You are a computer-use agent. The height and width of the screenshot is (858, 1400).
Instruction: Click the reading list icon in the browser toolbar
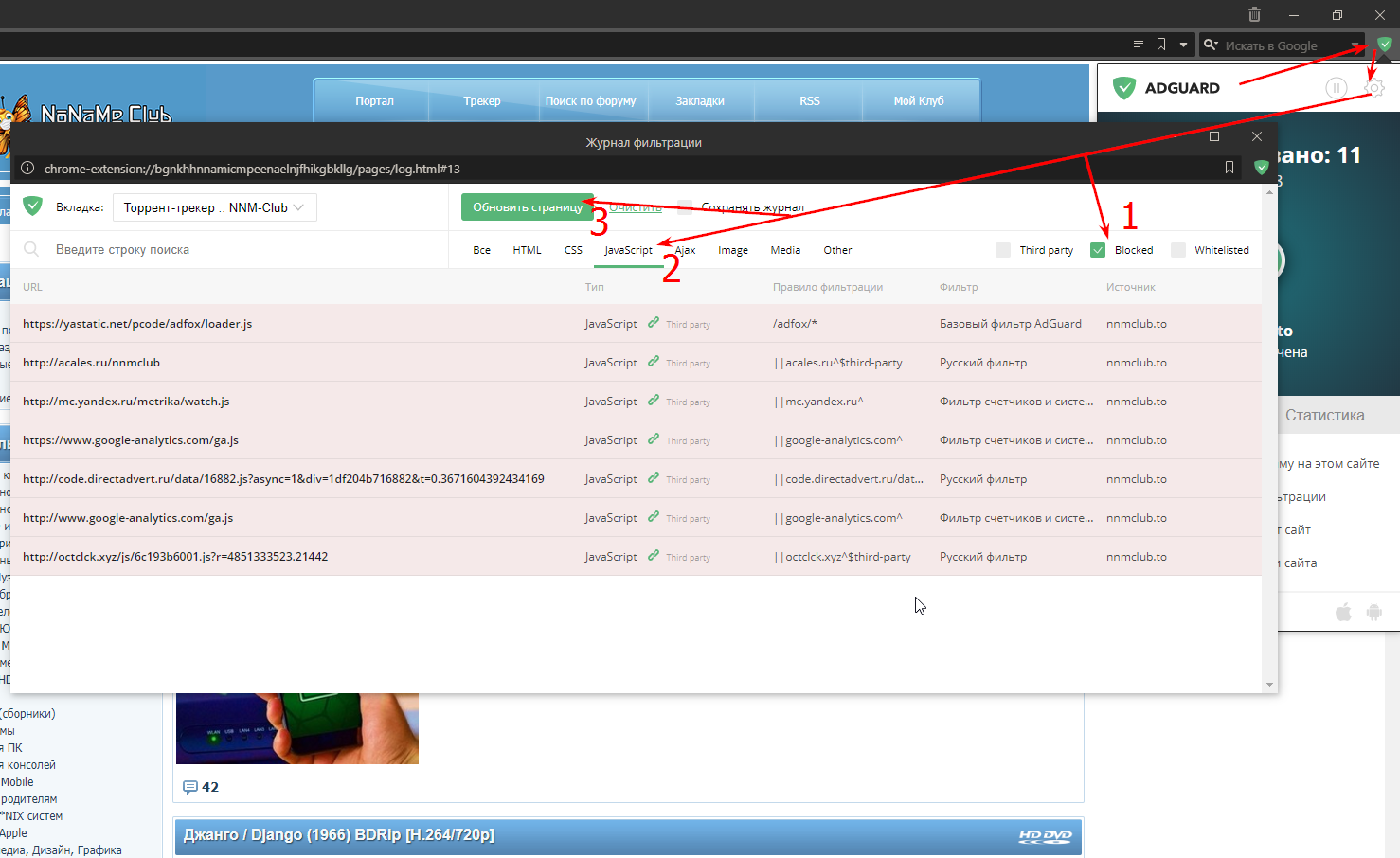1138,44
